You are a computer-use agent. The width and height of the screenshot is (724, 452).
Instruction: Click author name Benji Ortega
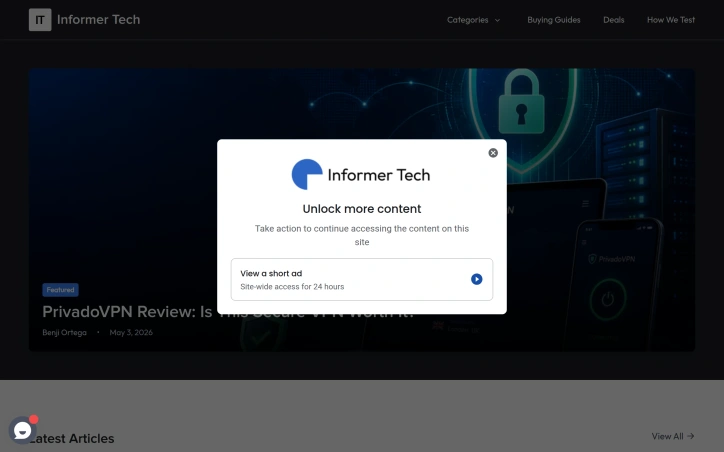pyautogui.click(x=65, y=332)
